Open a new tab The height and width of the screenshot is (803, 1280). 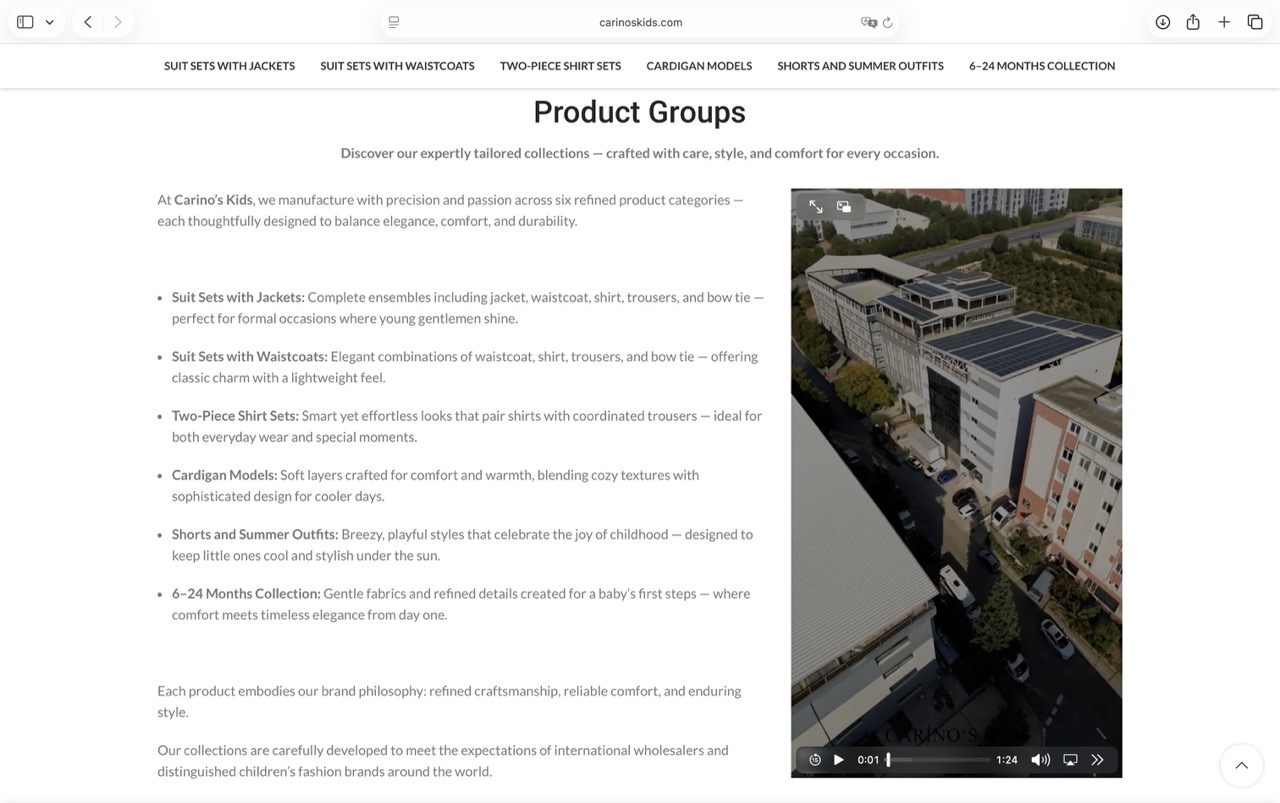(1224, 22)
